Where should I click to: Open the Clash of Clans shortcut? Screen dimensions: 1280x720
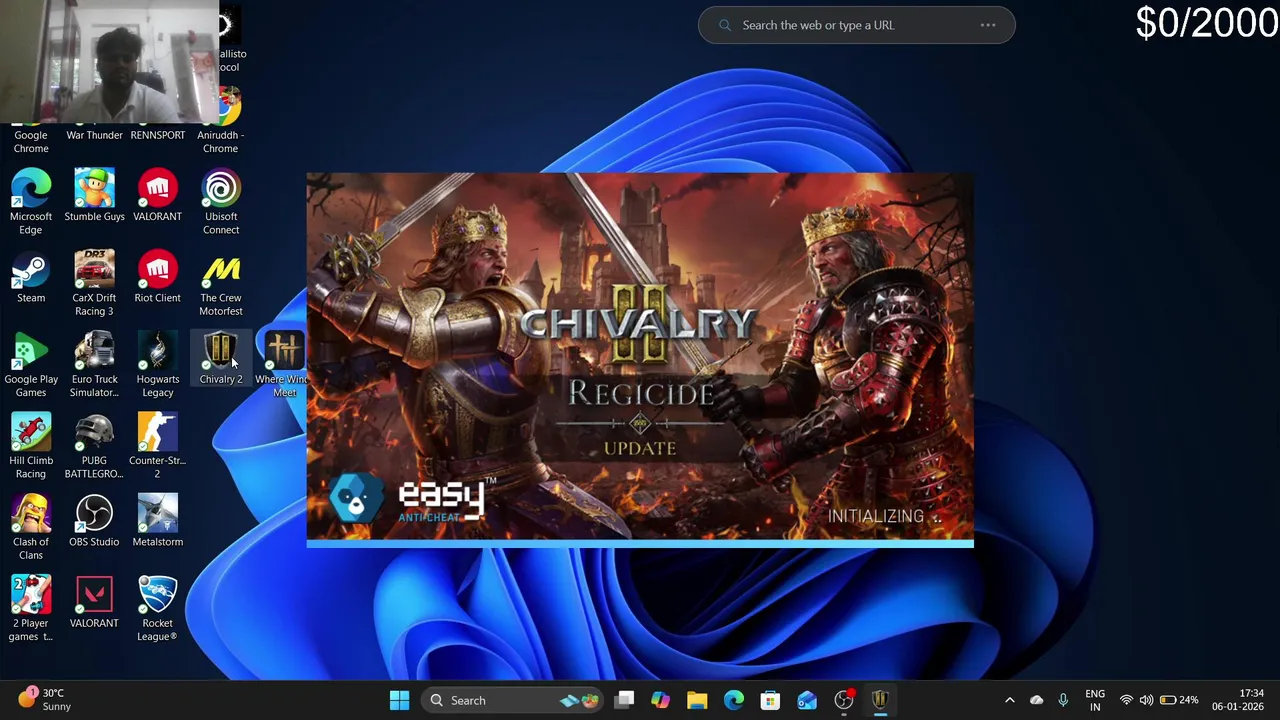point(31,528)
